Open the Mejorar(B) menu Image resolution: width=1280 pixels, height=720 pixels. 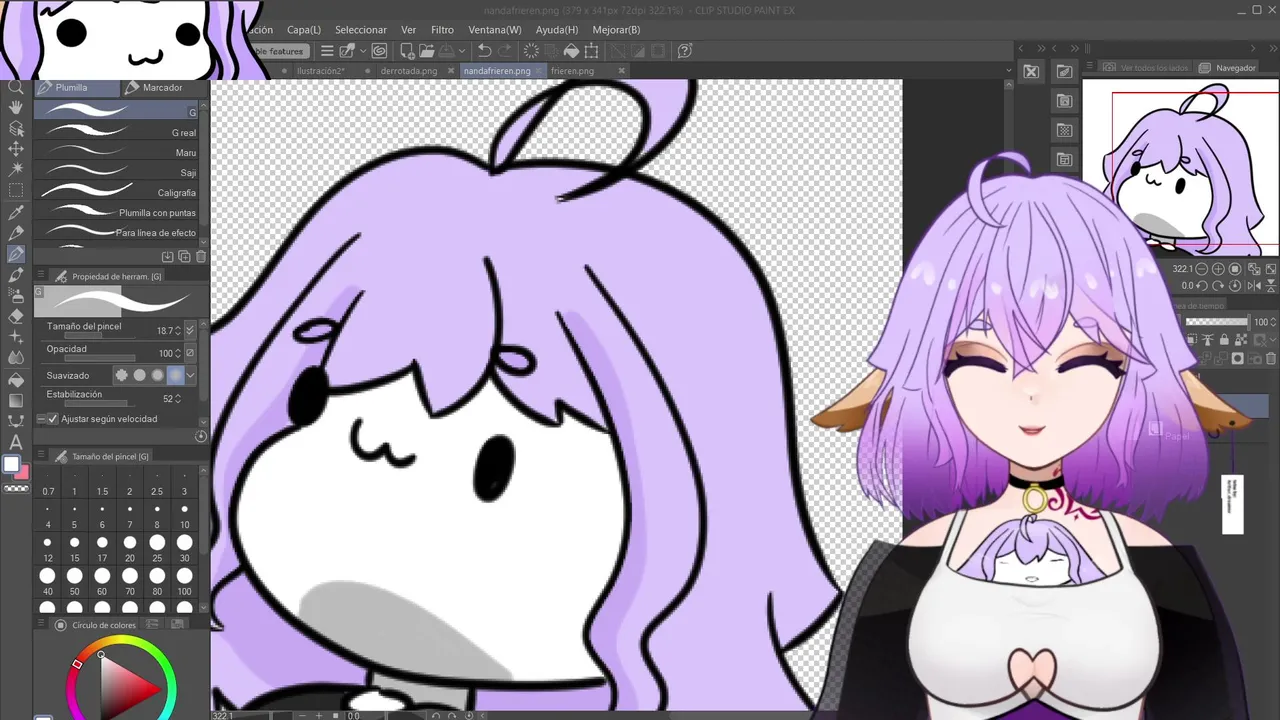[616, 30]
